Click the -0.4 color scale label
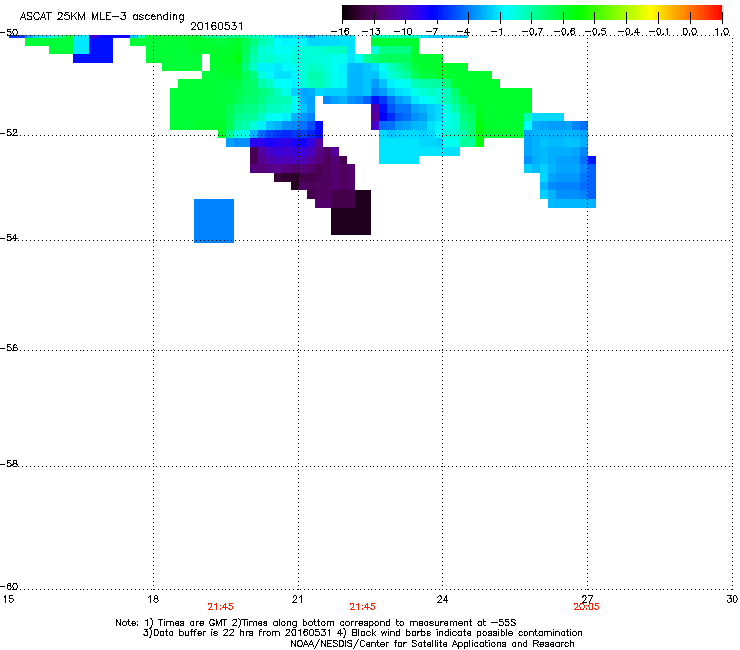The height and width of the screenshot is (650, 740). pyautogui.click(x=629, y=32)
